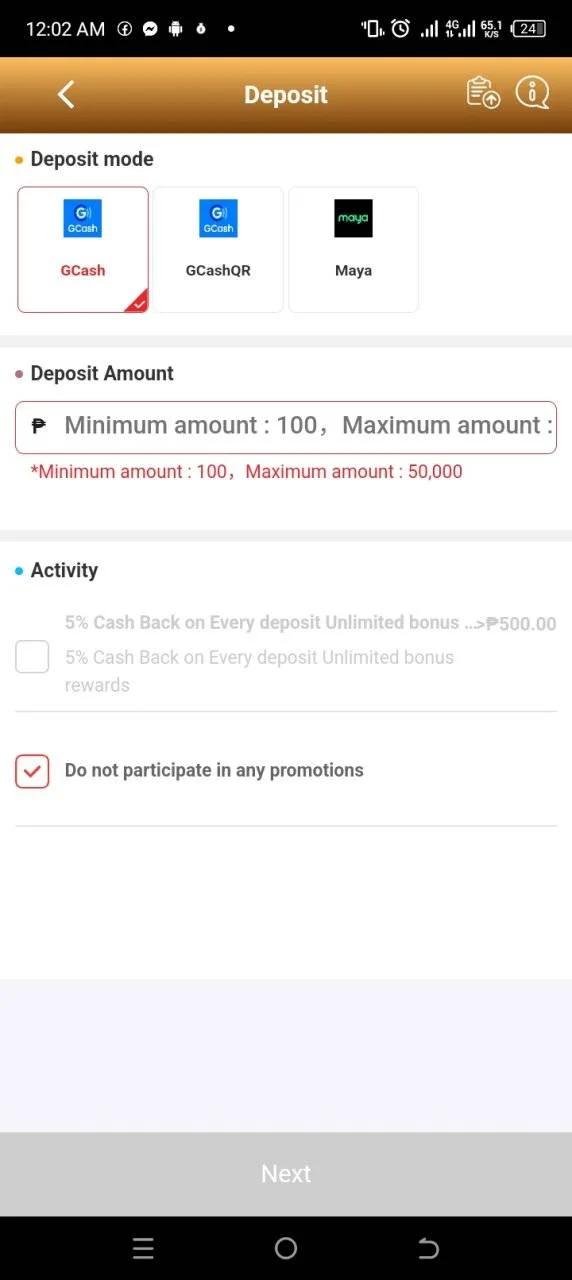Screen dimensions: 572x1280
Task: Tap the peso sign in amount field
Action: [x=39, y=426]
